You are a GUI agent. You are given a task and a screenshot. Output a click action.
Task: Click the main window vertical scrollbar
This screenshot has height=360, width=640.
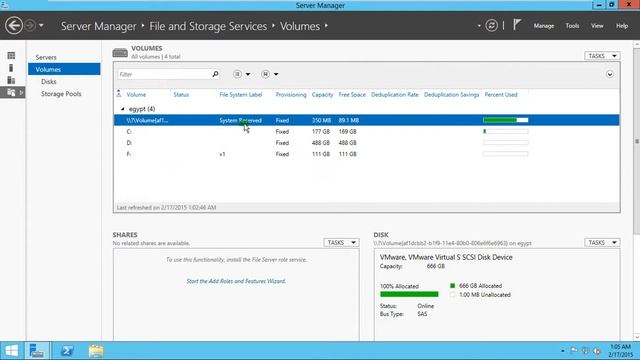(x=637, y=141)
